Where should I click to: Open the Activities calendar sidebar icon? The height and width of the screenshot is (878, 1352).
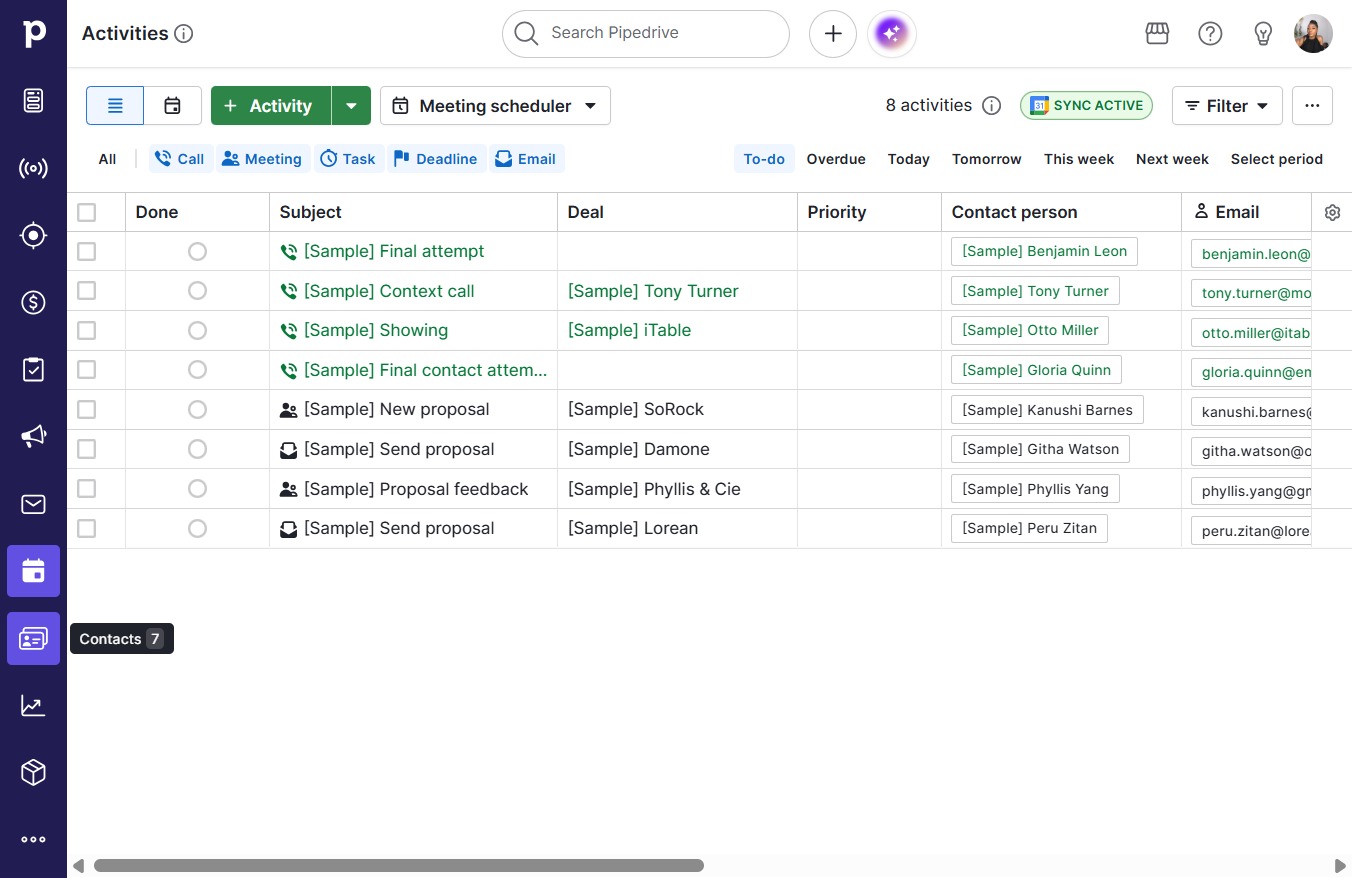coord(33,571)
